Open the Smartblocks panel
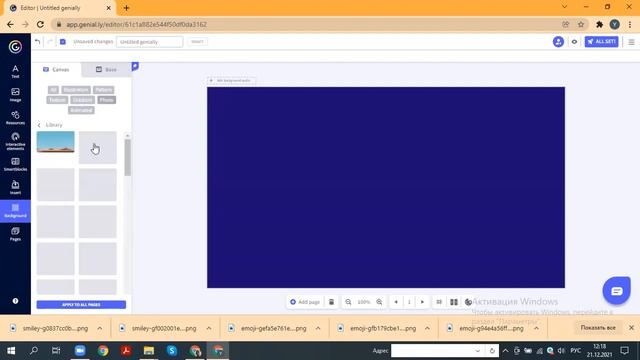Screen dimensions: 640x360 pyautogui.click(x=15, y=164)
